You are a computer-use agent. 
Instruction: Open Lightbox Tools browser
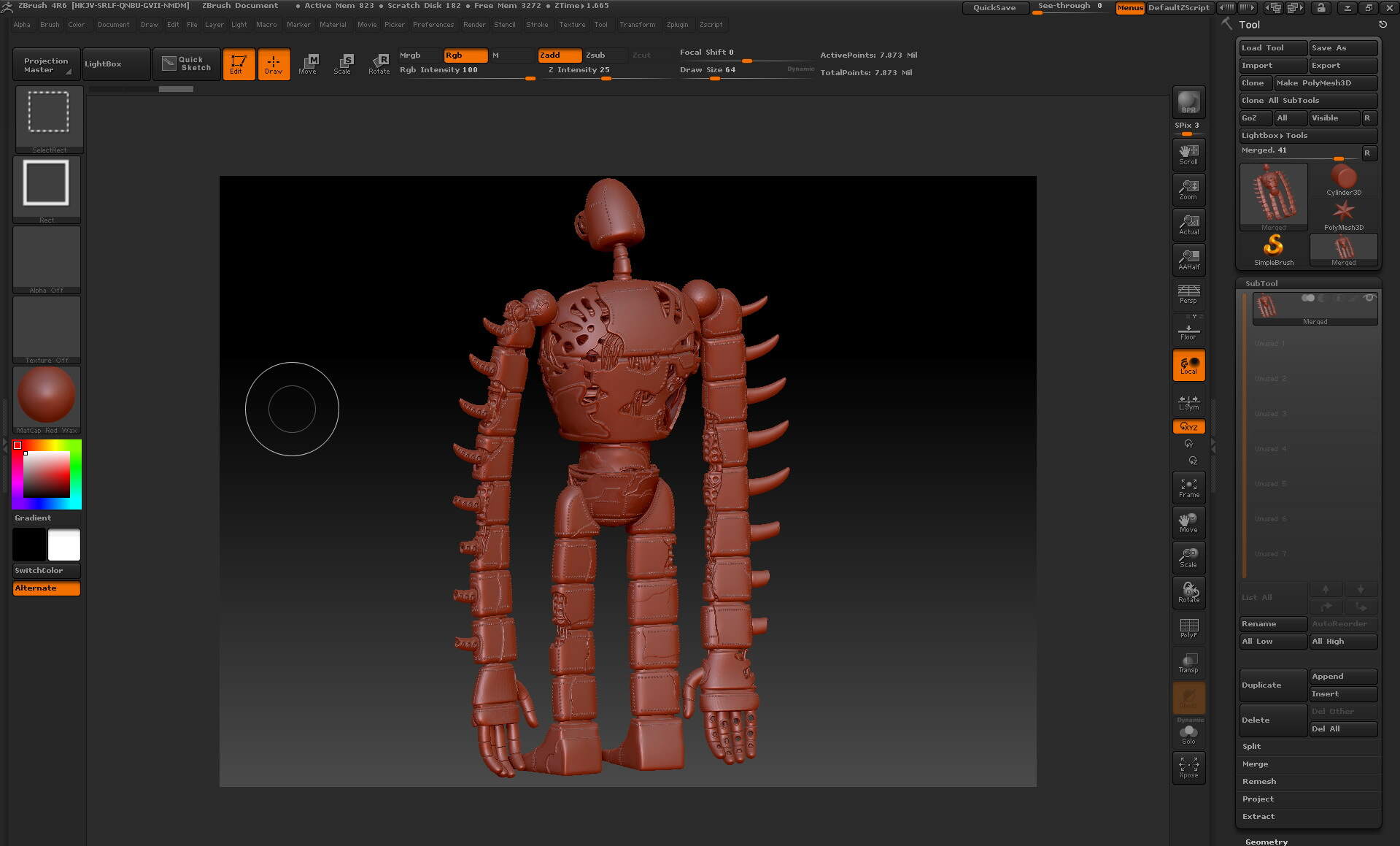pyautogui.click(x=1308, y=135)
